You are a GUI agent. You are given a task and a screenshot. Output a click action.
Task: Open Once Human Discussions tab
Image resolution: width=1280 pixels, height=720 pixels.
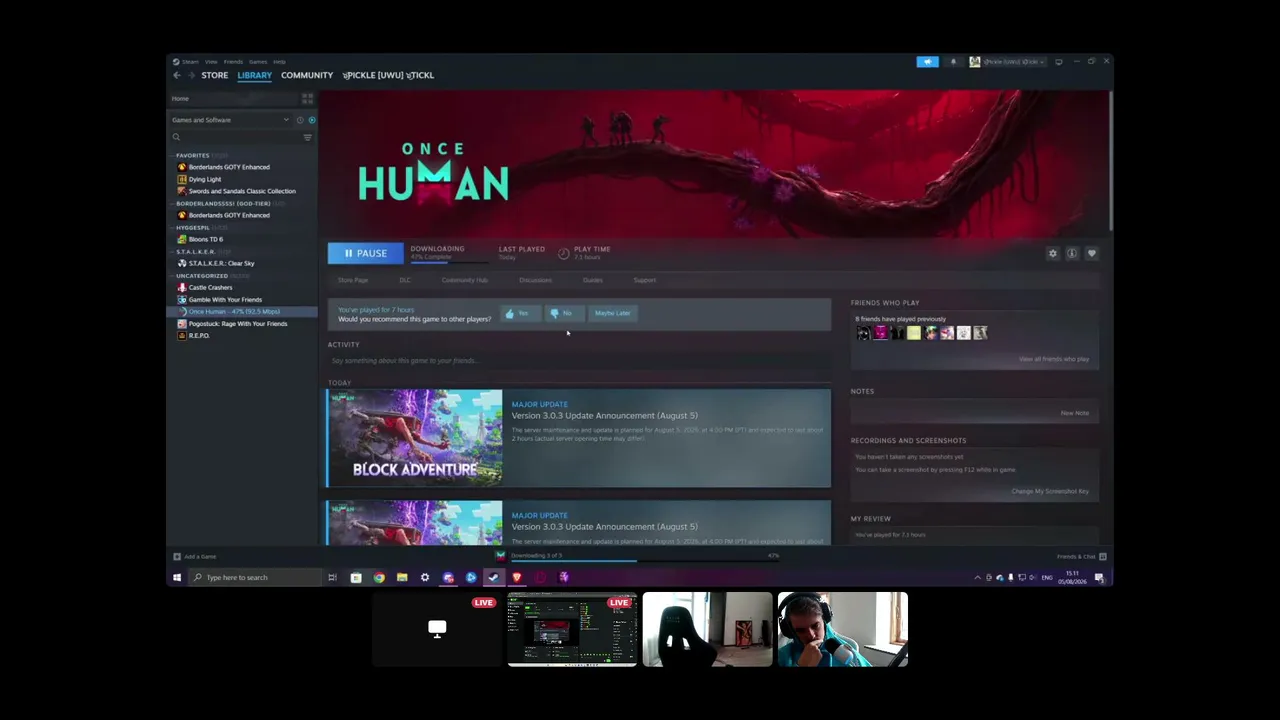coord(535,280)
